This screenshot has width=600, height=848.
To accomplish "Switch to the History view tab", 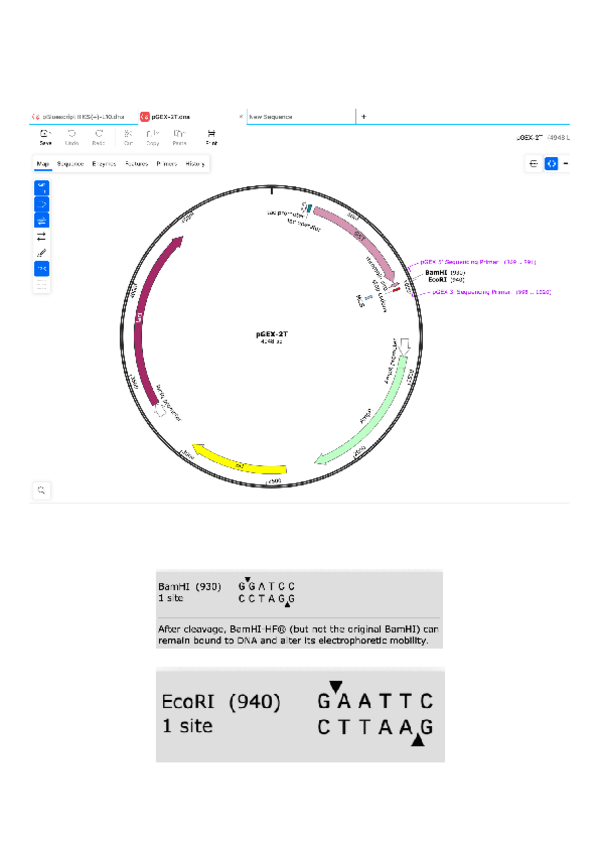I will click(195, 164).
